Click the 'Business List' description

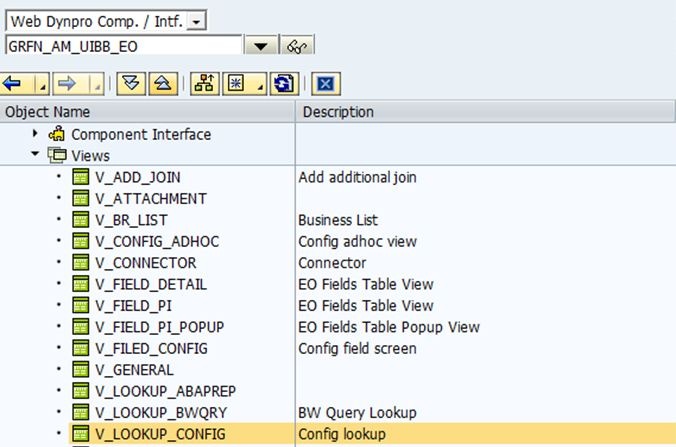point(338,220)
